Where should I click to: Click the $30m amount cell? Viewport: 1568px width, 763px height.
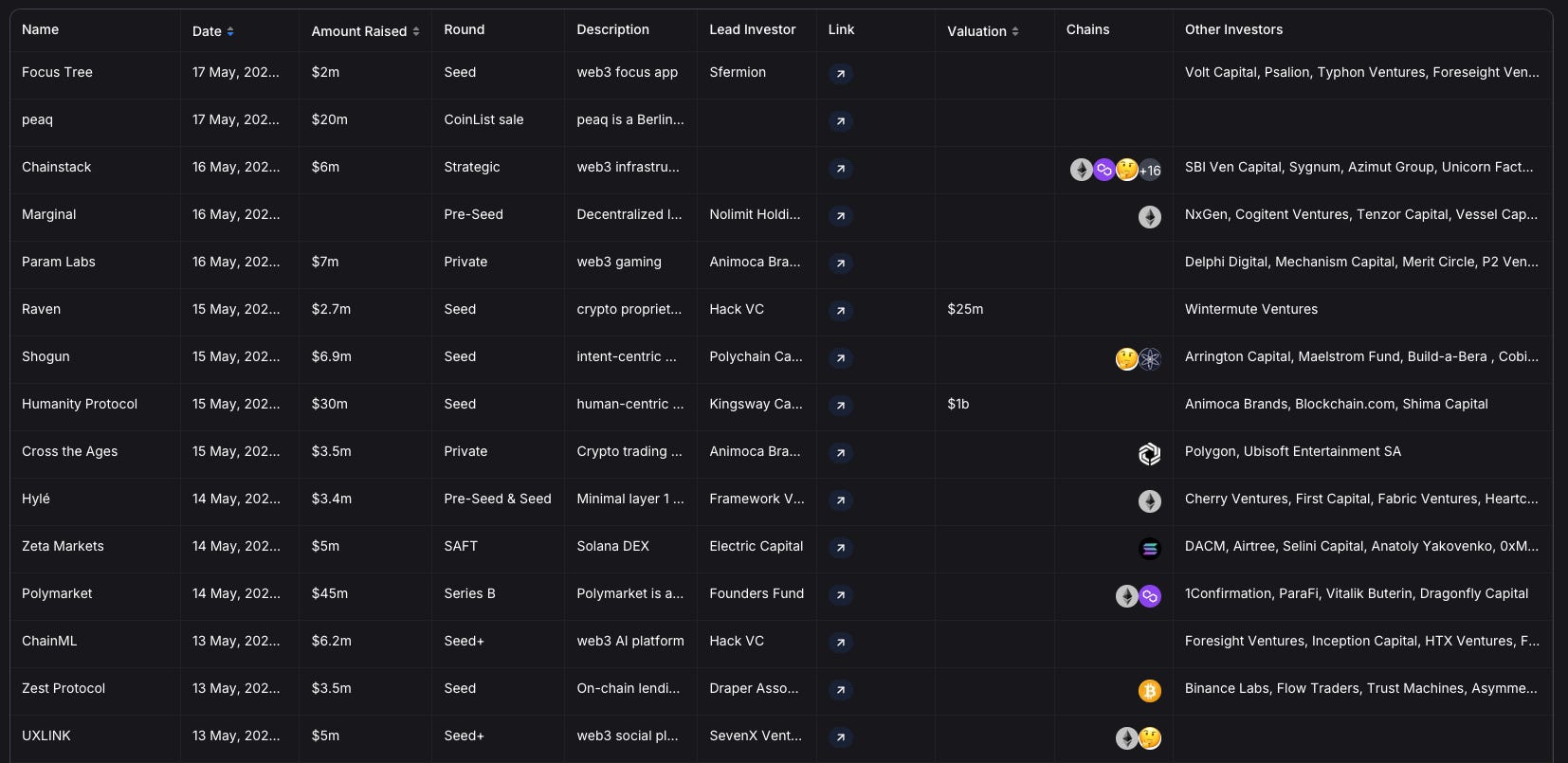click(x=365, y=405)
